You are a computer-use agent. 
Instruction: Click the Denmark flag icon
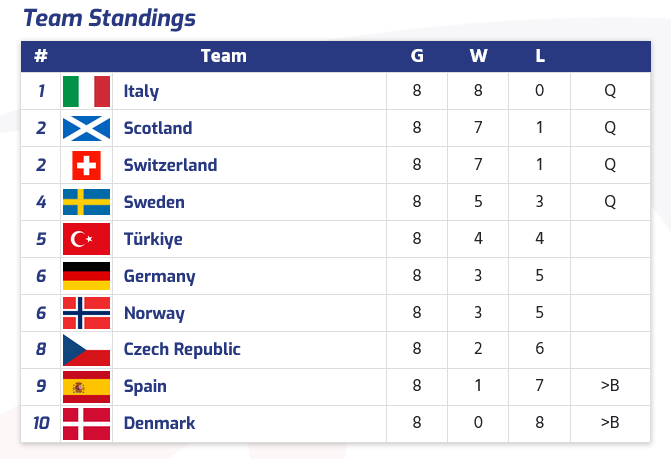[x=86, y=423]
